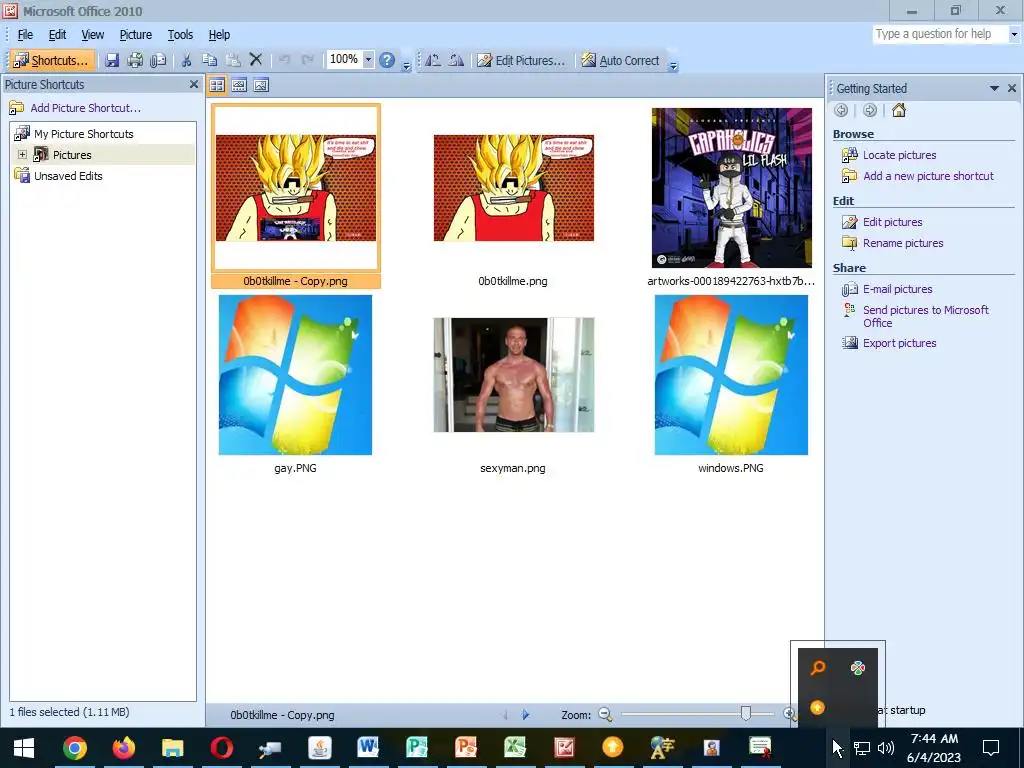Open the Tools menu

tap(180, 35)
